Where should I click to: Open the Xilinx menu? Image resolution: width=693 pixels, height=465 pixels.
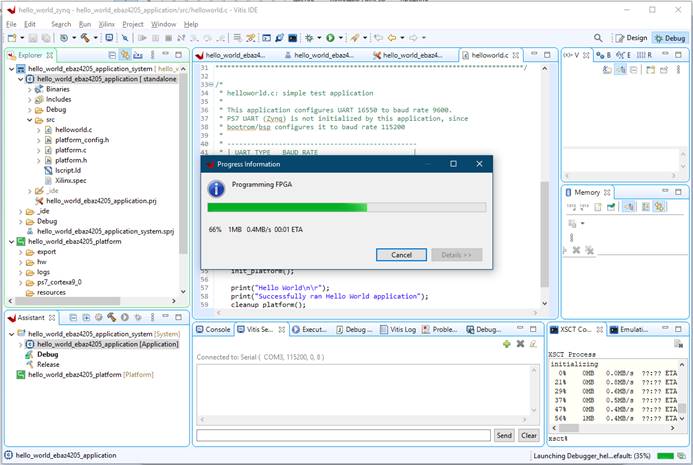(108, 24)
